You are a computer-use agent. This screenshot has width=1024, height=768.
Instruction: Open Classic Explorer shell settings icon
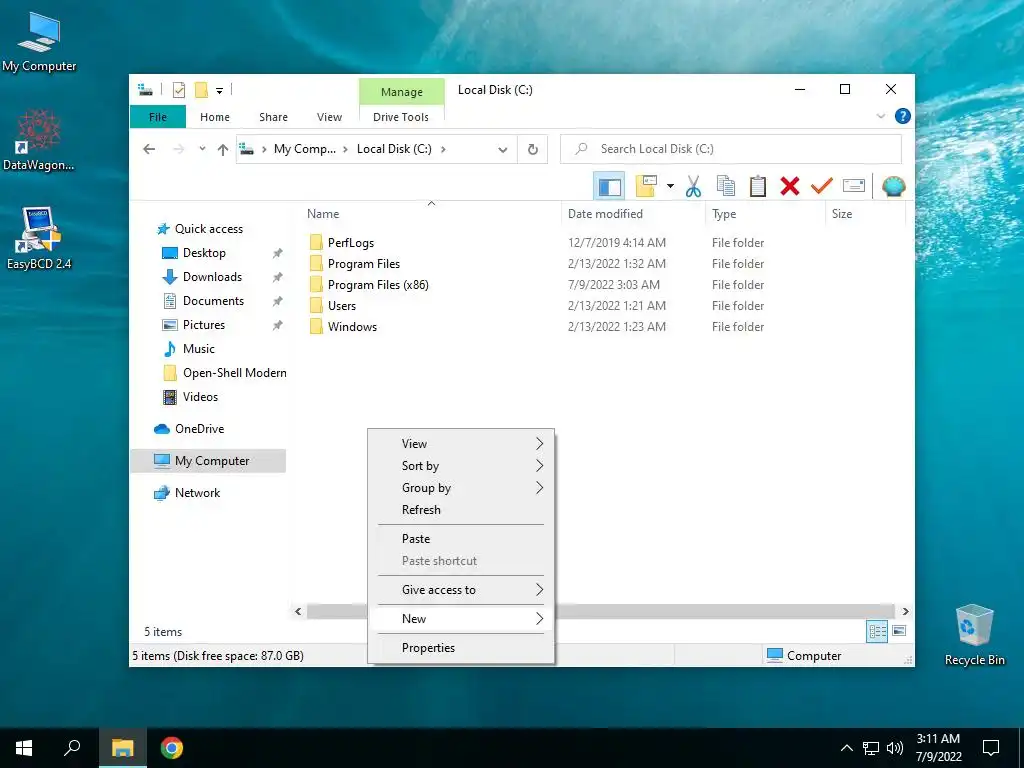(x=893, y=187)
